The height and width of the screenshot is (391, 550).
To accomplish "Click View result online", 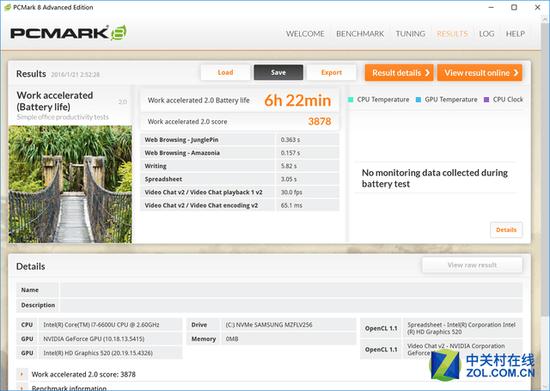I will [x=479, y=73].
